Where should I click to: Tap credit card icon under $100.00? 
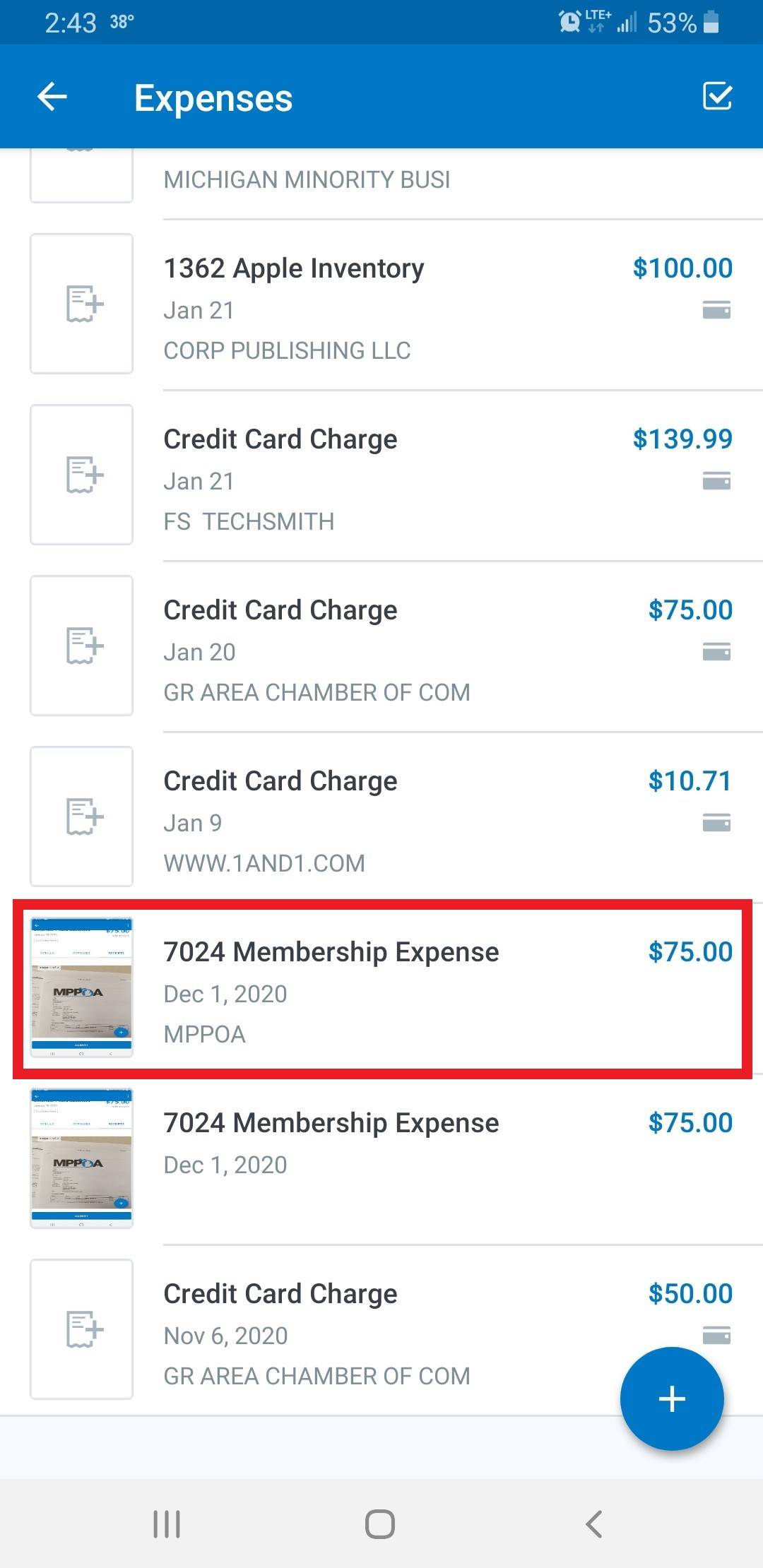tap(716, 310)
